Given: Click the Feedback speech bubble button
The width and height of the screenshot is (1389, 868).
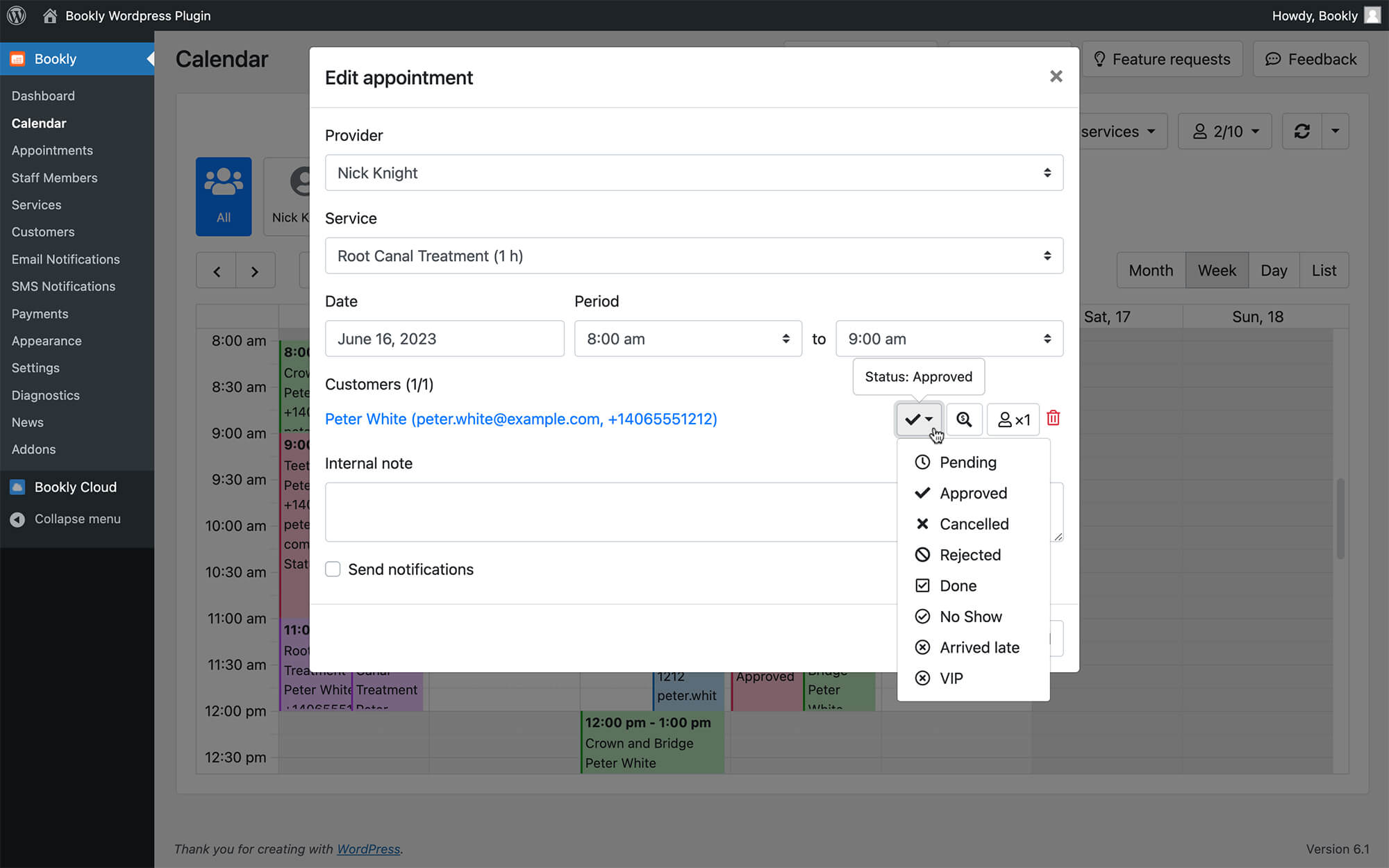Looking at the screenshot, I should 1311,59.
